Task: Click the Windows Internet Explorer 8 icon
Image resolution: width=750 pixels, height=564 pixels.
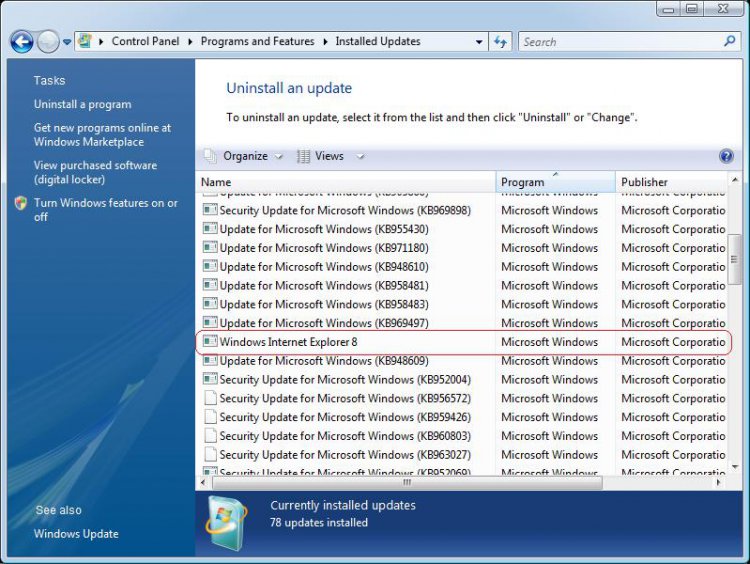Action: tap(210, 342)
